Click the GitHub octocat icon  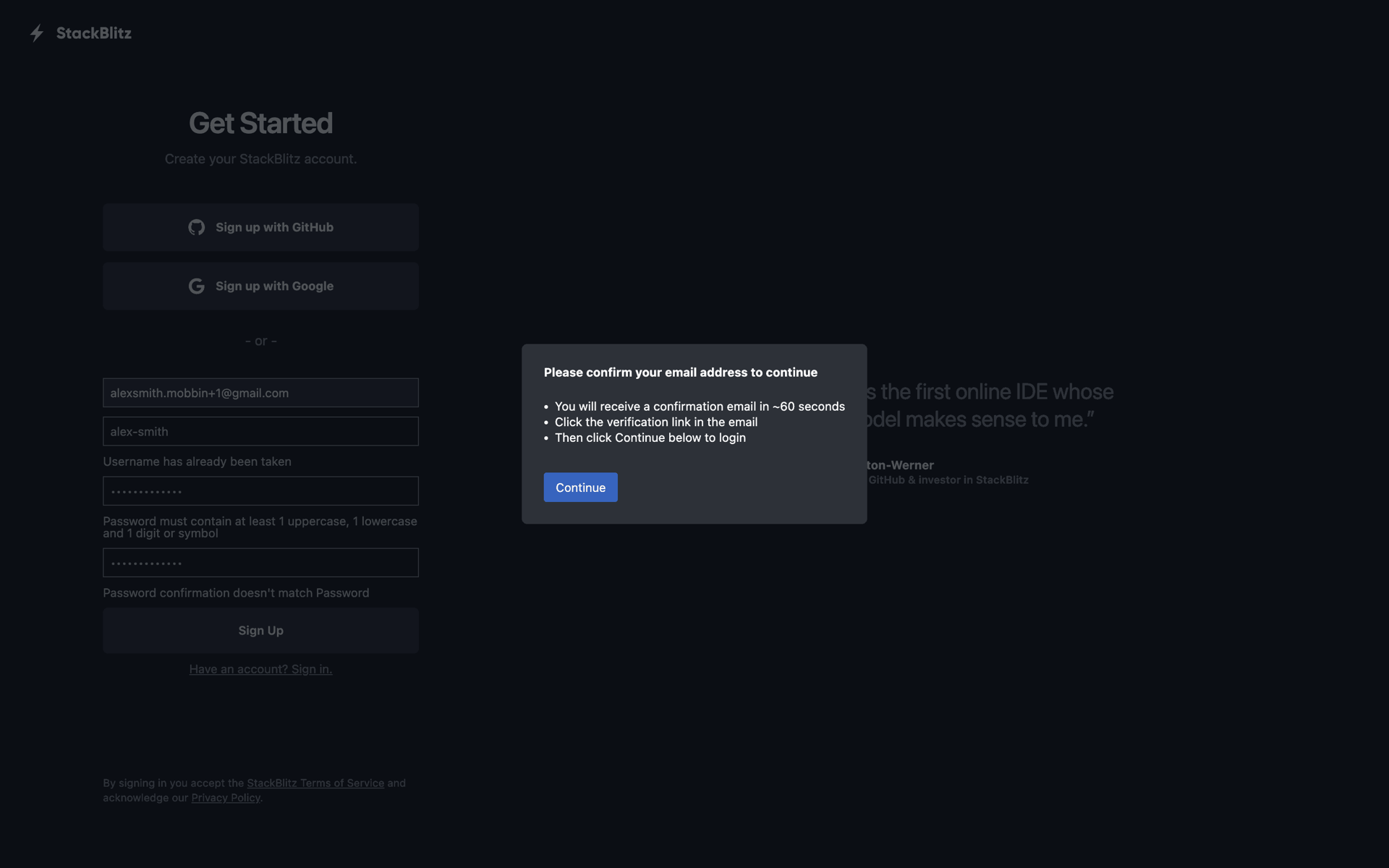pos(197,227)
